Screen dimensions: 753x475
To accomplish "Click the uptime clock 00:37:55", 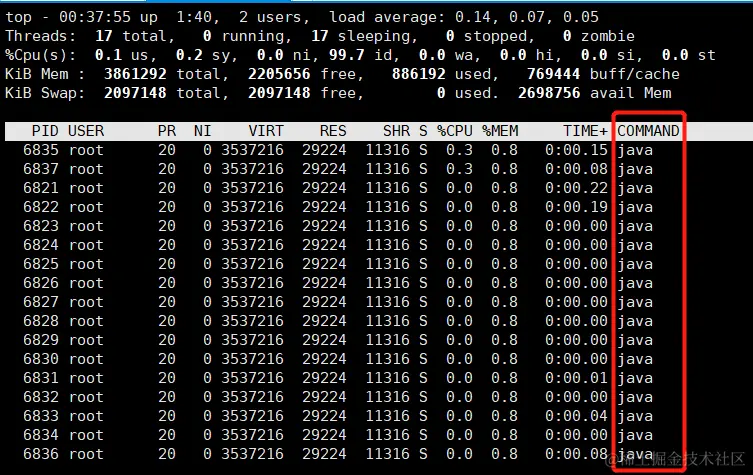I will pyautogui.click(x=95, y=17).
